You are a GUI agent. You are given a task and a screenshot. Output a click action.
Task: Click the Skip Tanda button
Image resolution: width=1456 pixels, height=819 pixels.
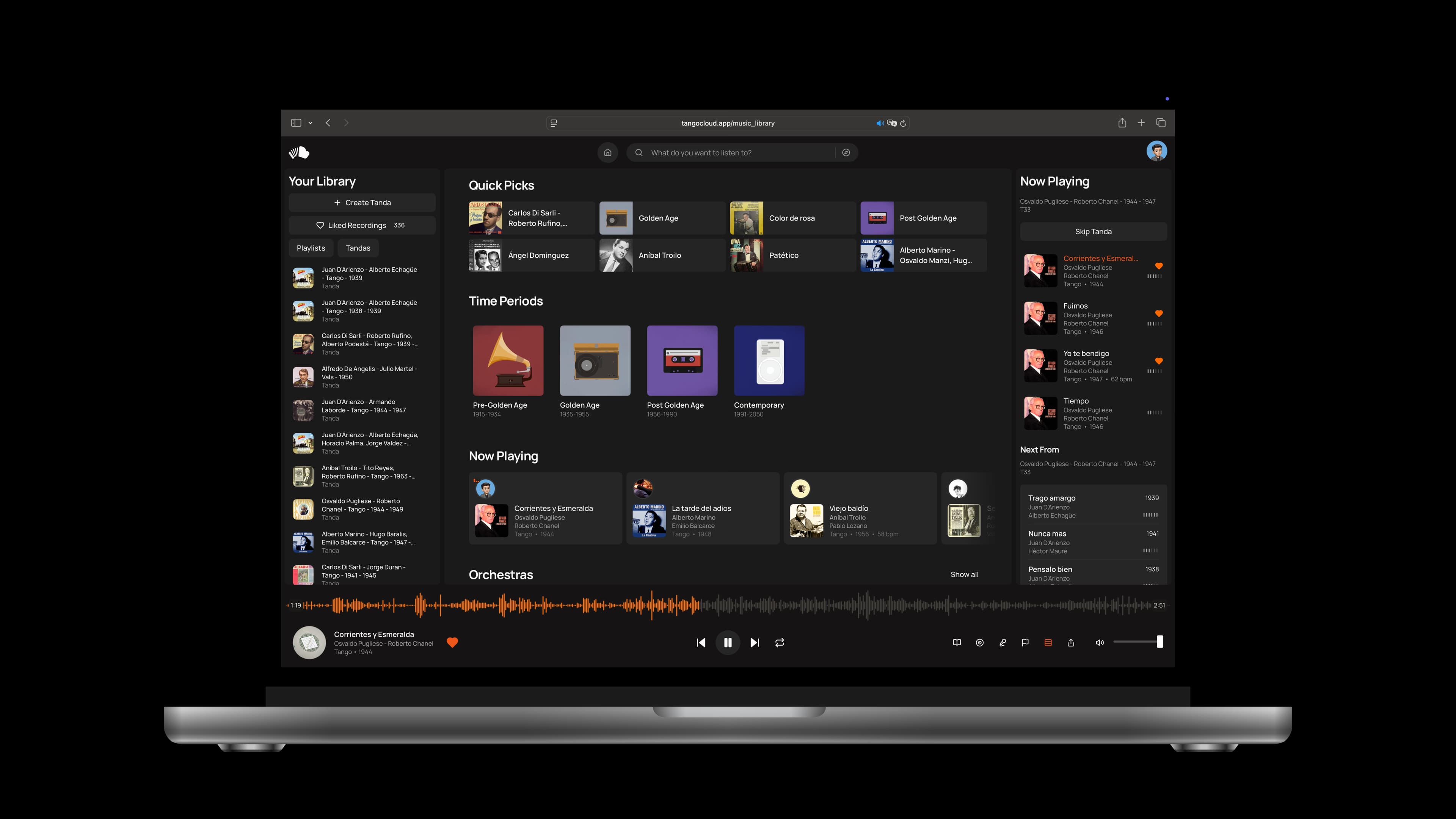(1093, 232)
